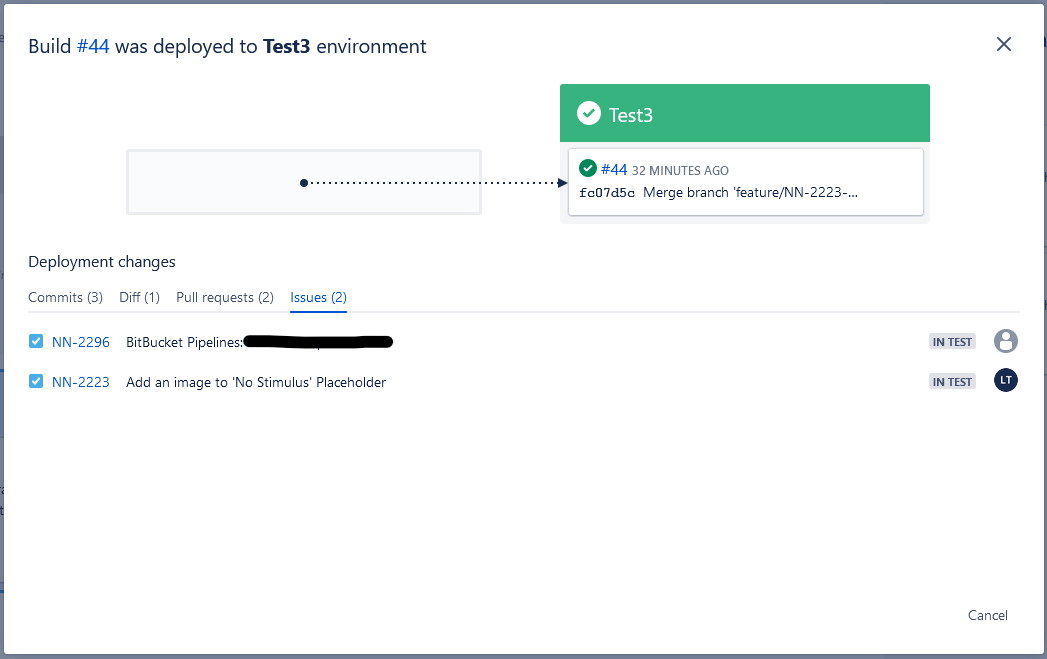Viewport: 1047px width, 659px height.
Task: Click the white checkmark icon in Test3 header
Action: point(588,114)
